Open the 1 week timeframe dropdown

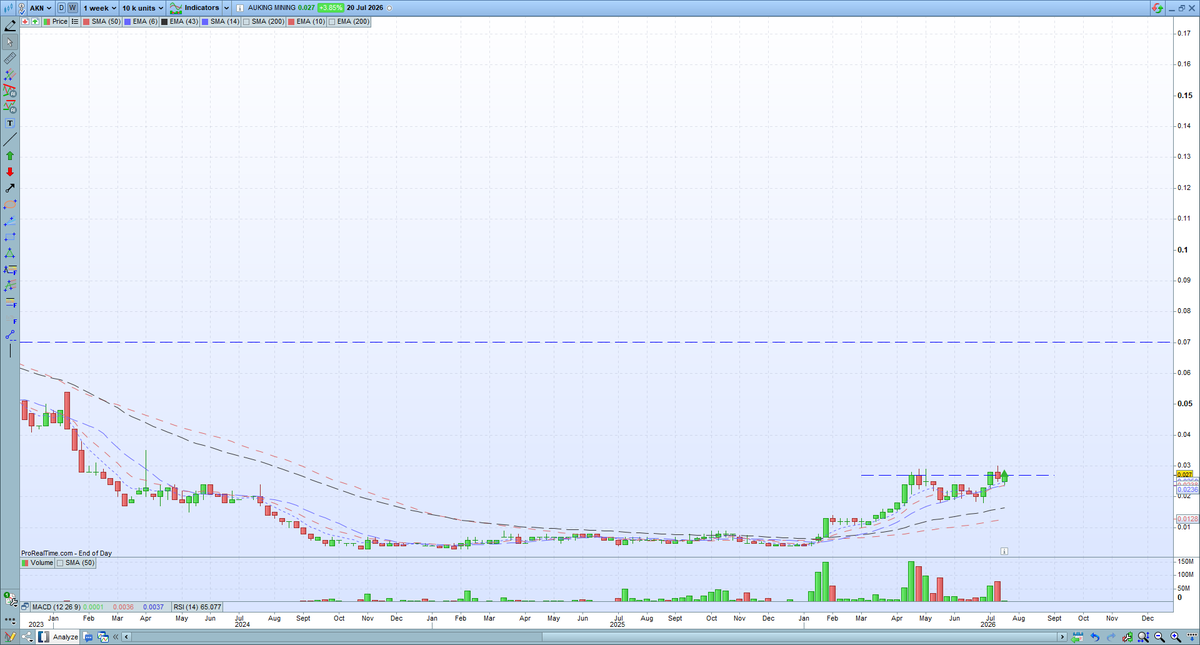[100, 8]
